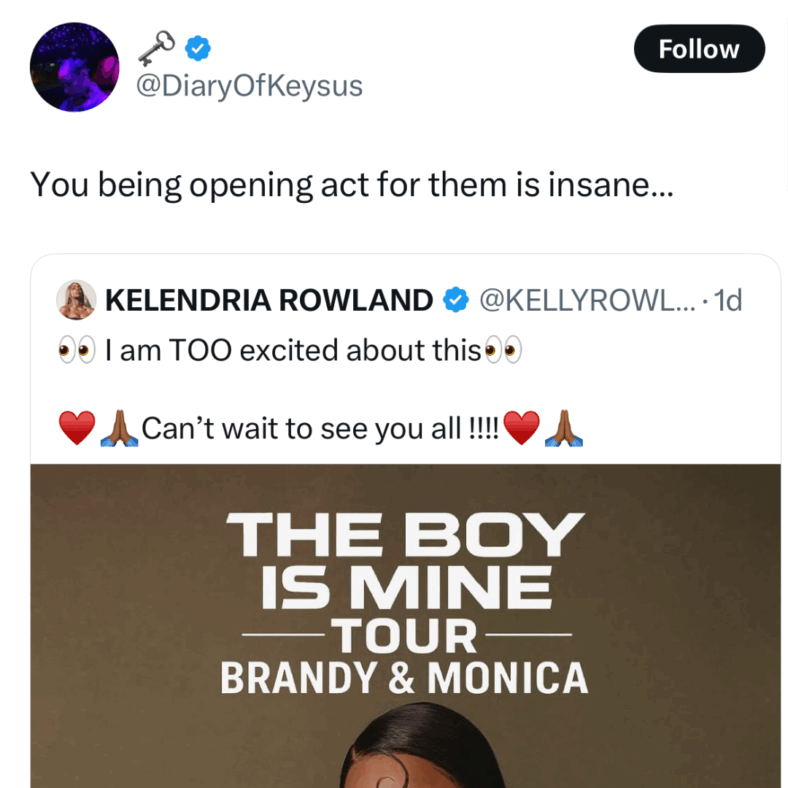Image resolution: width=788 pixels, height=788 pixels.
Task: Click the Follow button
Action: [x=699, y=49]
